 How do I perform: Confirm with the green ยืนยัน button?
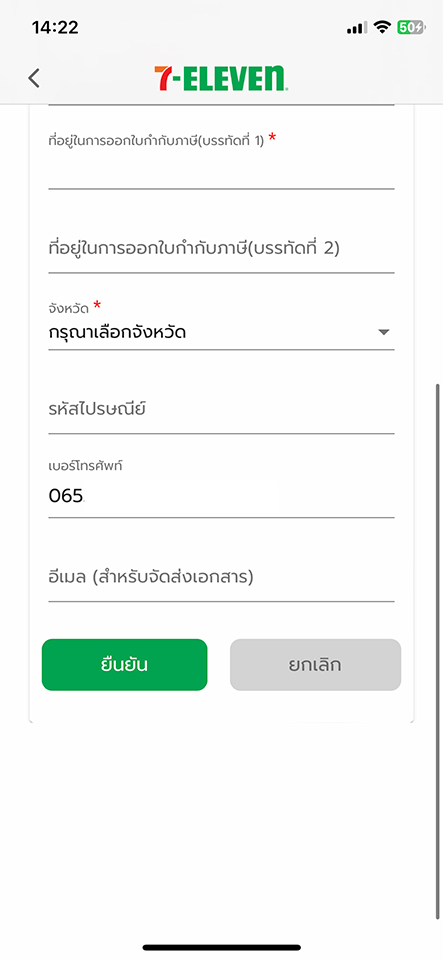click(124, 665)
